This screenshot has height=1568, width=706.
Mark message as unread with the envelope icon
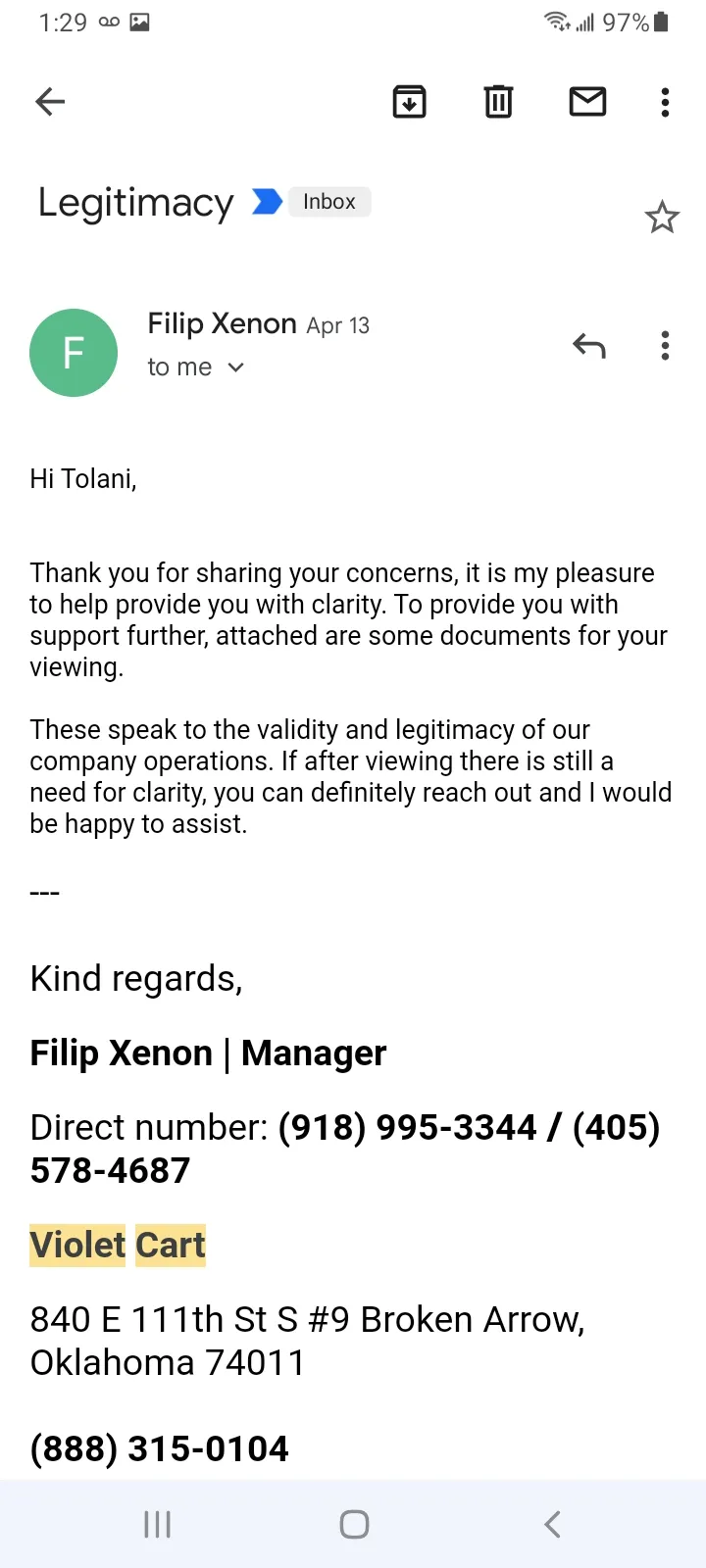pyautogui.click(x=587, y=101)
